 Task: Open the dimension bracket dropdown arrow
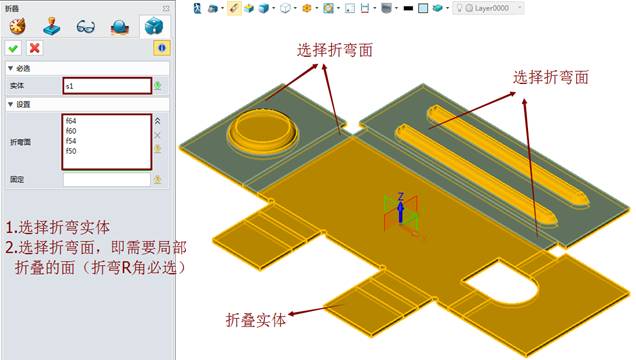pyautogui.click(x=374, y=8)
